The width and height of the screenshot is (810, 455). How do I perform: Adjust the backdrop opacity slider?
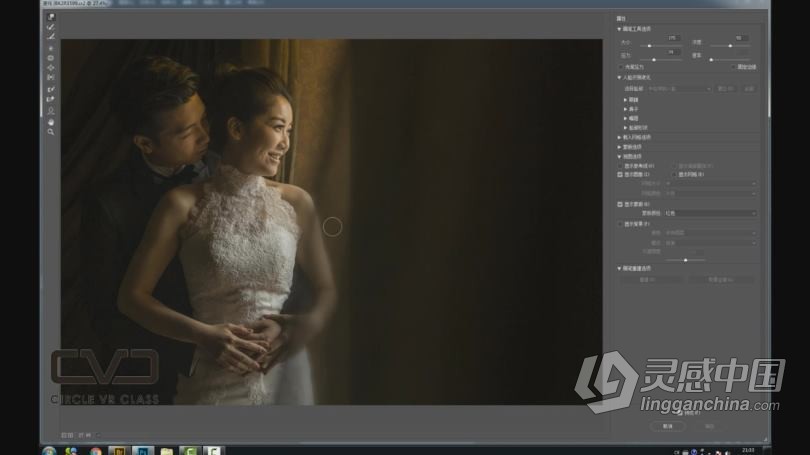686,260
